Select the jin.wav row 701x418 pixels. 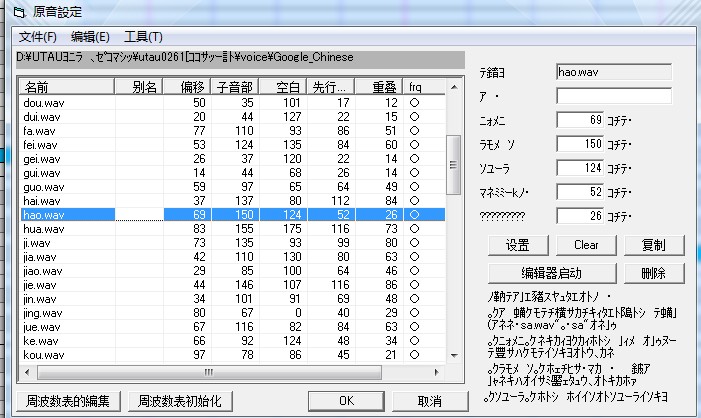(x=232, y=299)
